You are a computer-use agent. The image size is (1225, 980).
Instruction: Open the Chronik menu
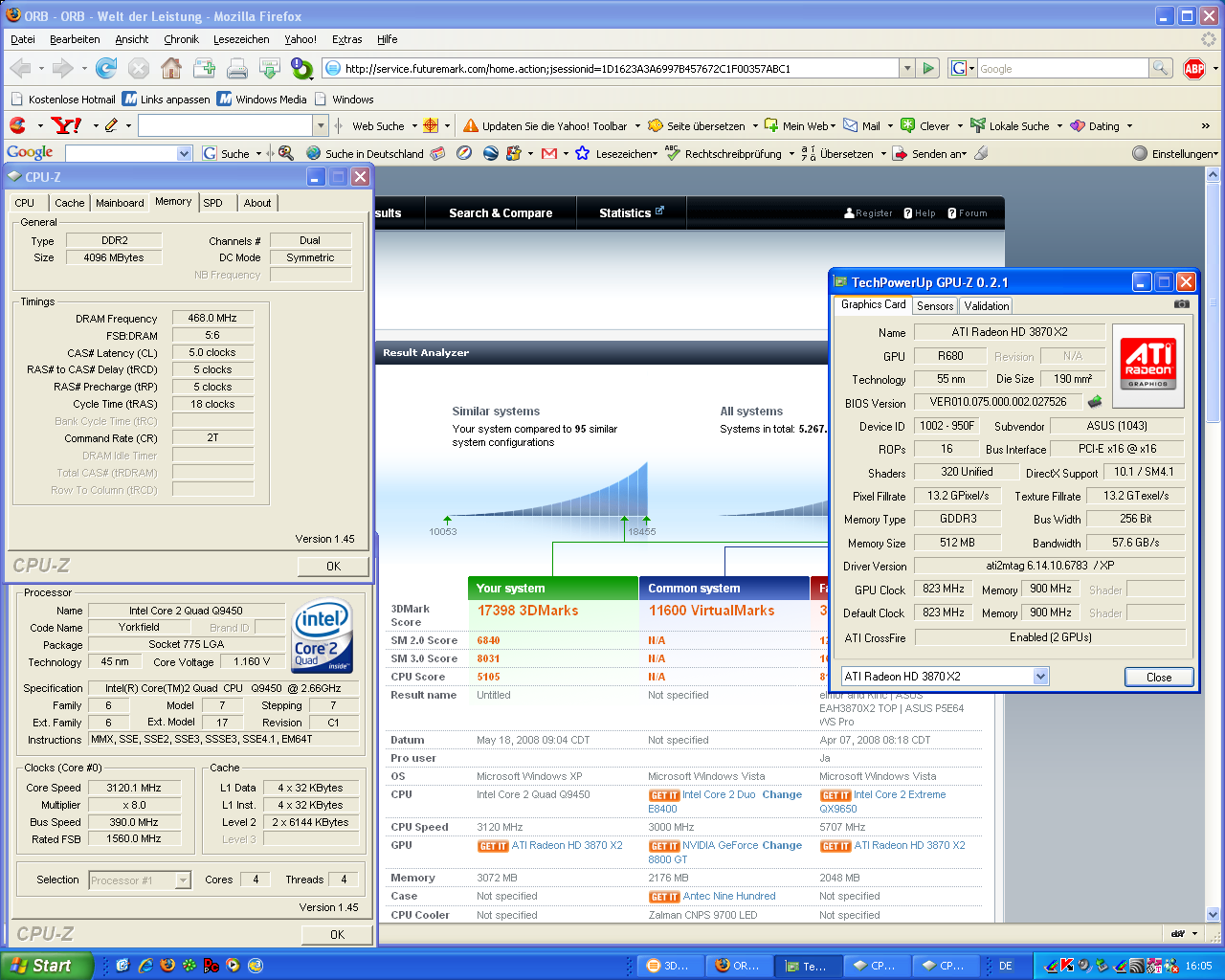tap(181, 39)
